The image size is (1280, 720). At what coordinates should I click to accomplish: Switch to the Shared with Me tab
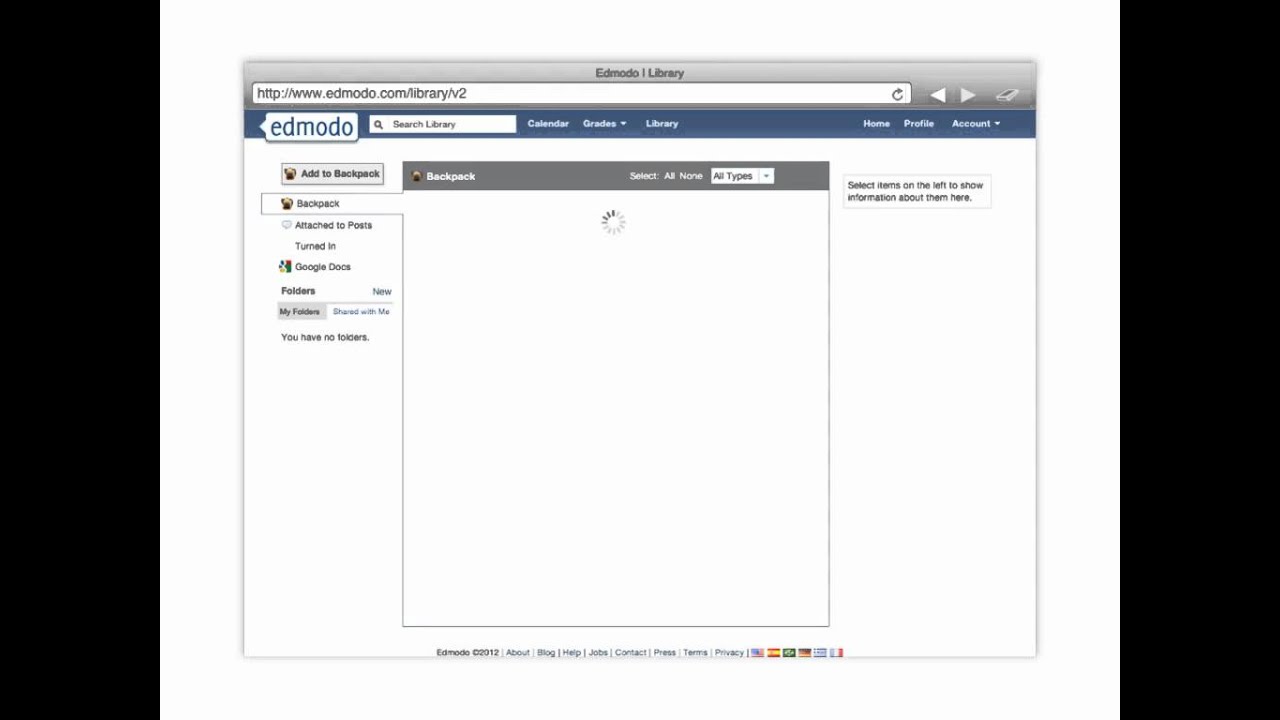(361, 312)
